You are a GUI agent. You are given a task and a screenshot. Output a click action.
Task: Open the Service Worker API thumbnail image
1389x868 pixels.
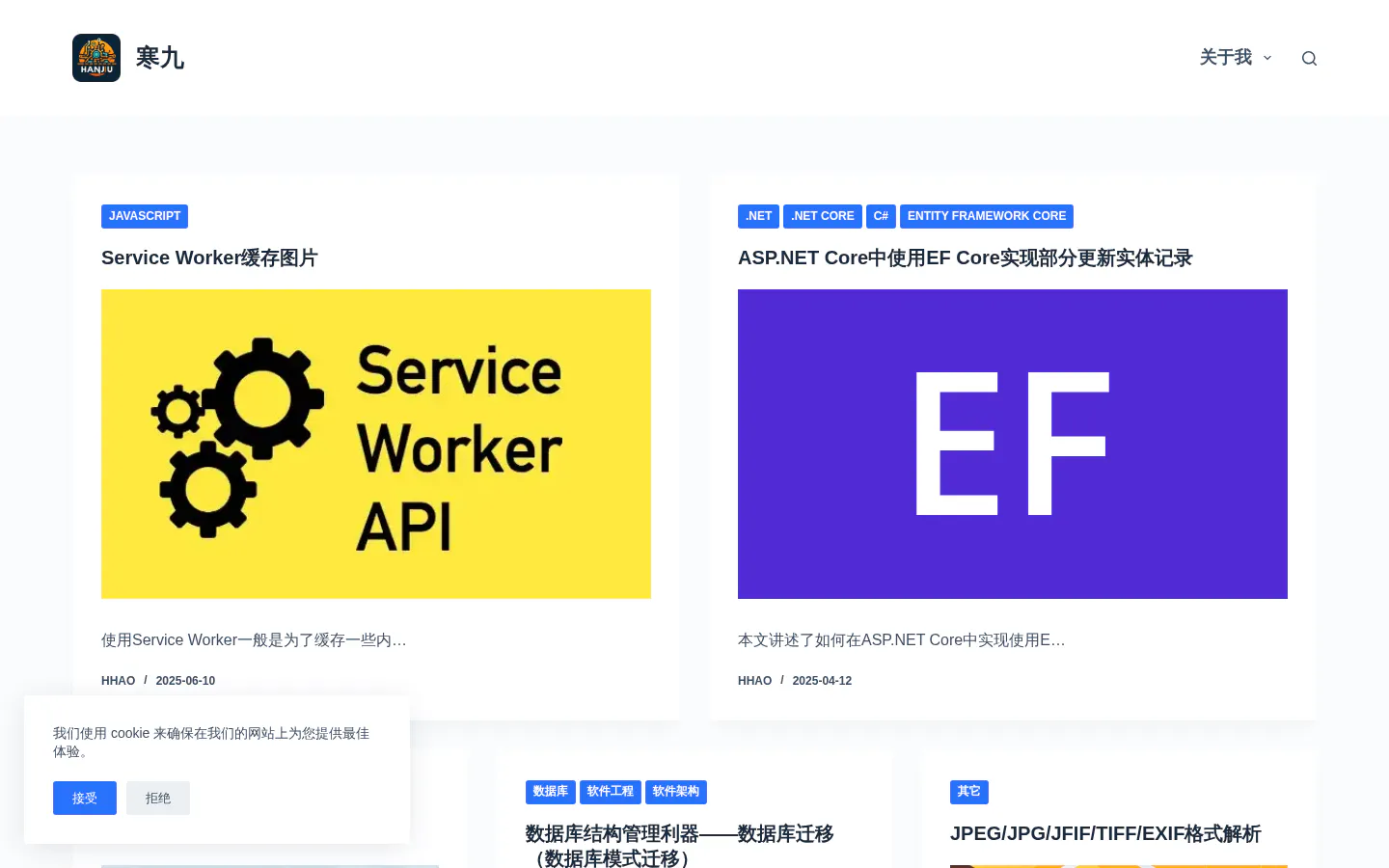click(376, 444)
